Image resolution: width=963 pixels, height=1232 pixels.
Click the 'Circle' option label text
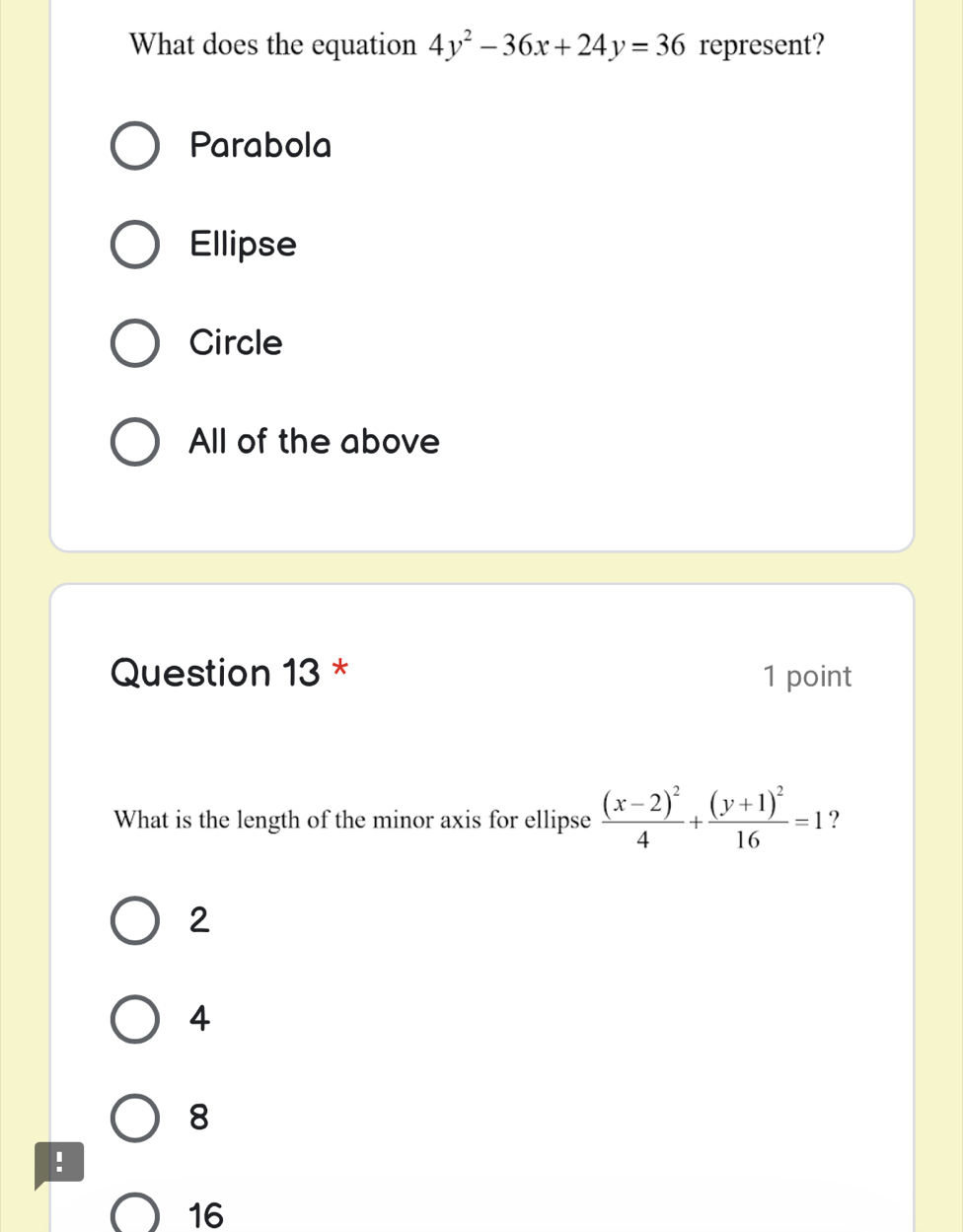coord(236,343)
